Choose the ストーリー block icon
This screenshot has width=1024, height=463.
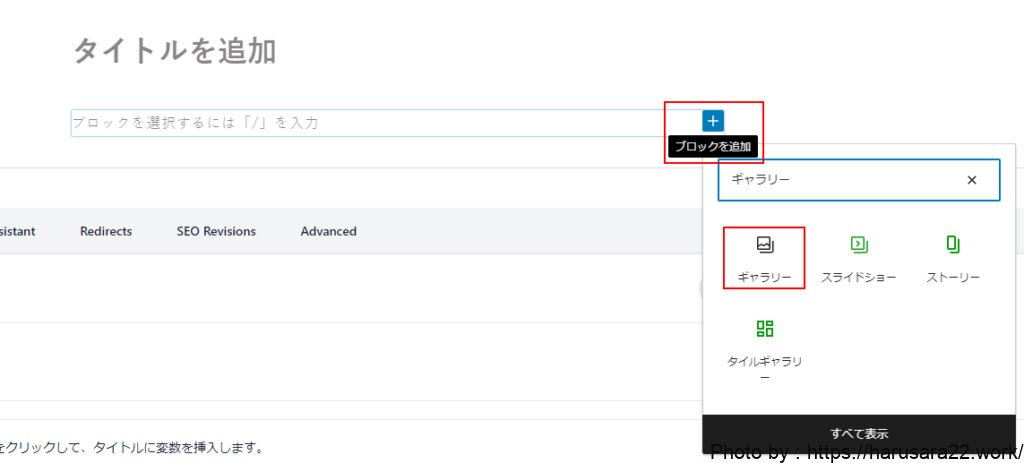952,244
